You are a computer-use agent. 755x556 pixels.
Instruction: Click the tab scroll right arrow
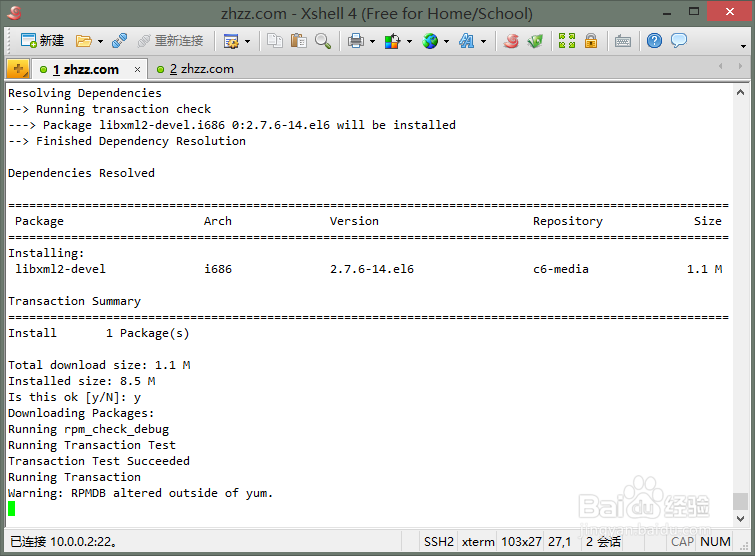[740, 66]
